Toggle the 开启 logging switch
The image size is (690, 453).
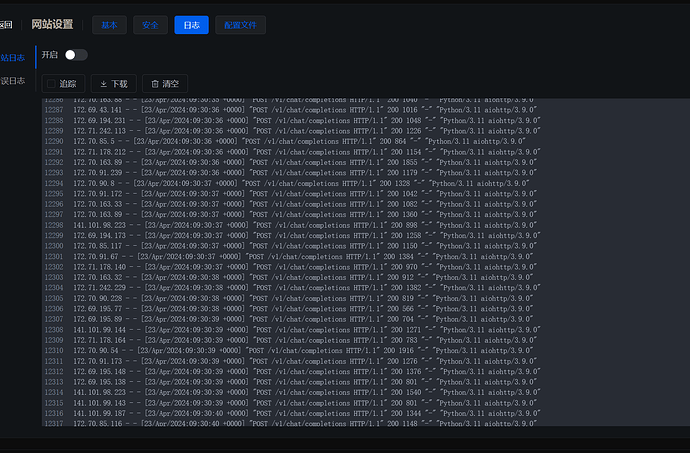point(76,55)
